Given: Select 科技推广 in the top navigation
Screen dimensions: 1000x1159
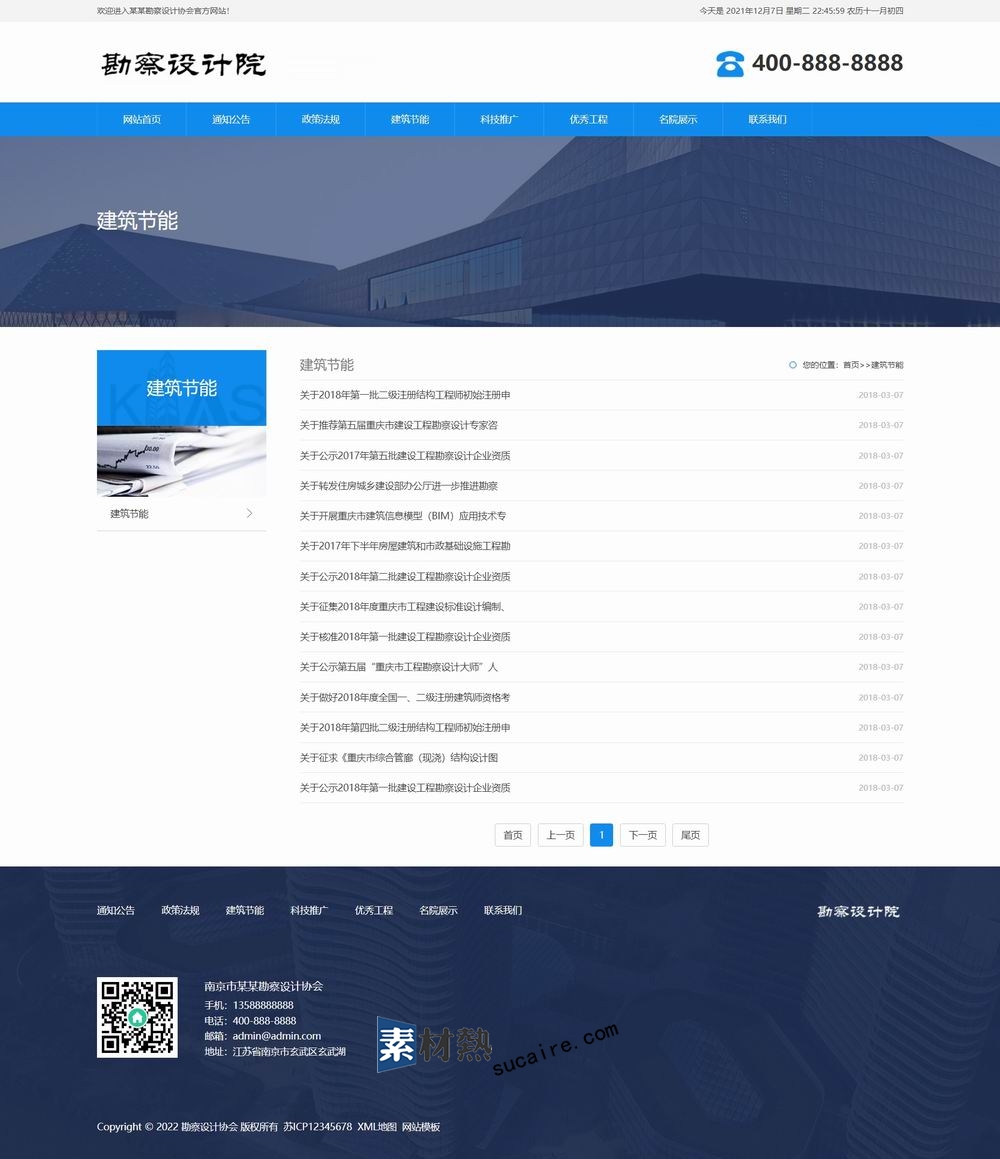Looking at the screenshot, I should coord(499,119).
